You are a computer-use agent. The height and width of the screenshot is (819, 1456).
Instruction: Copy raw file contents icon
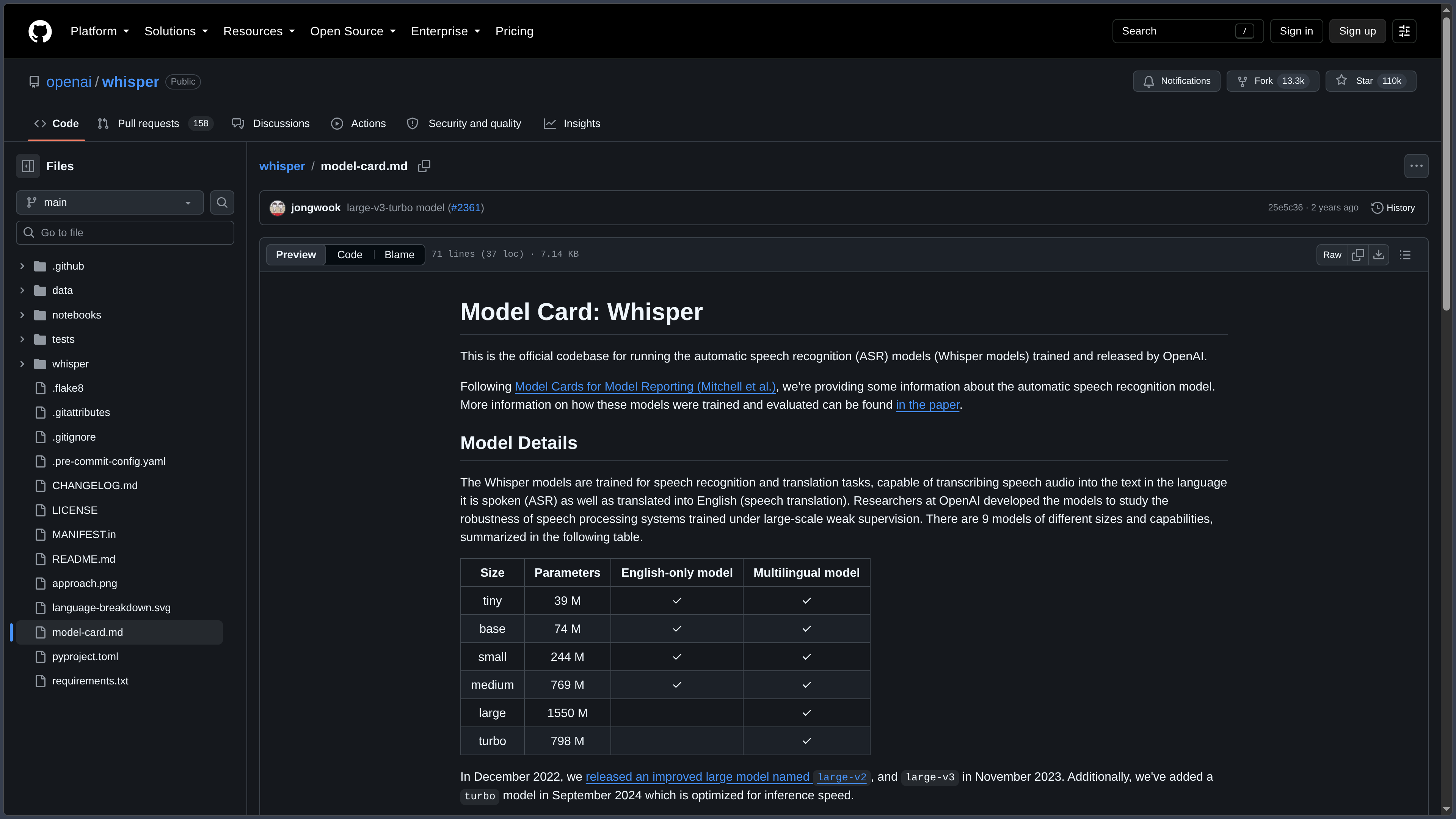(x=1358, y=255)
